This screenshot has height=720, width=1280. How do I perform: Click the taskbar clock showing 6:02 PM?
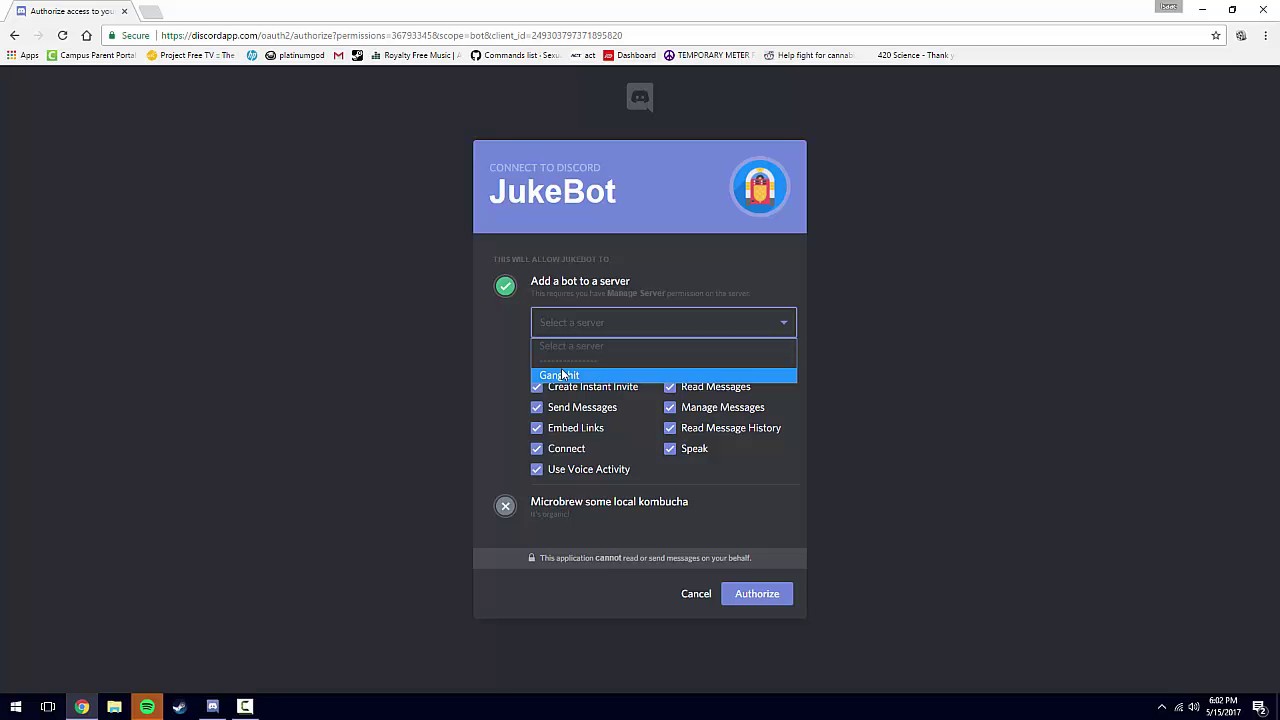1223,707
